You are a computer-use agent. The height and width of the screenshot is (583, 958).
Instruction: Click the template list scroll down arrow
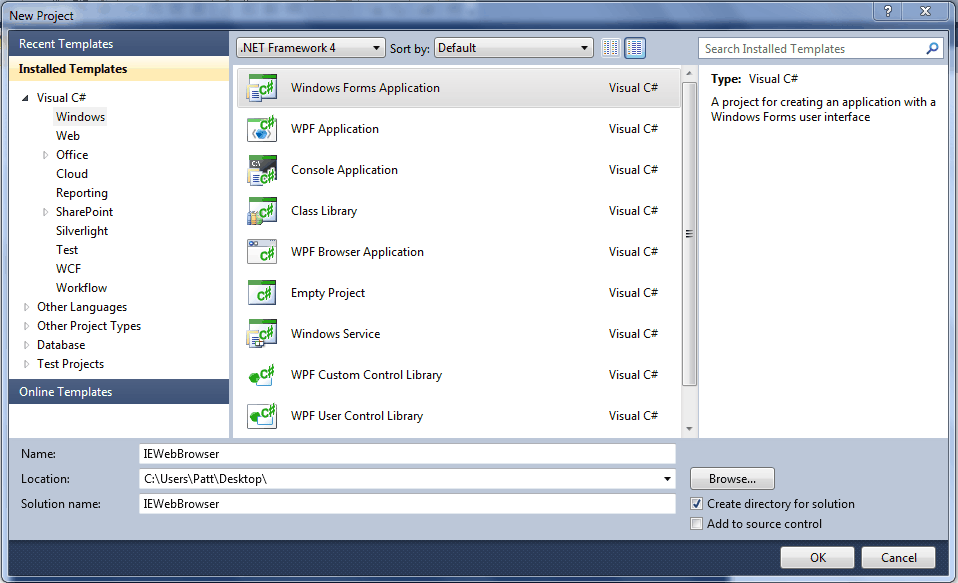pyautogui.click(x=689, y=429)
